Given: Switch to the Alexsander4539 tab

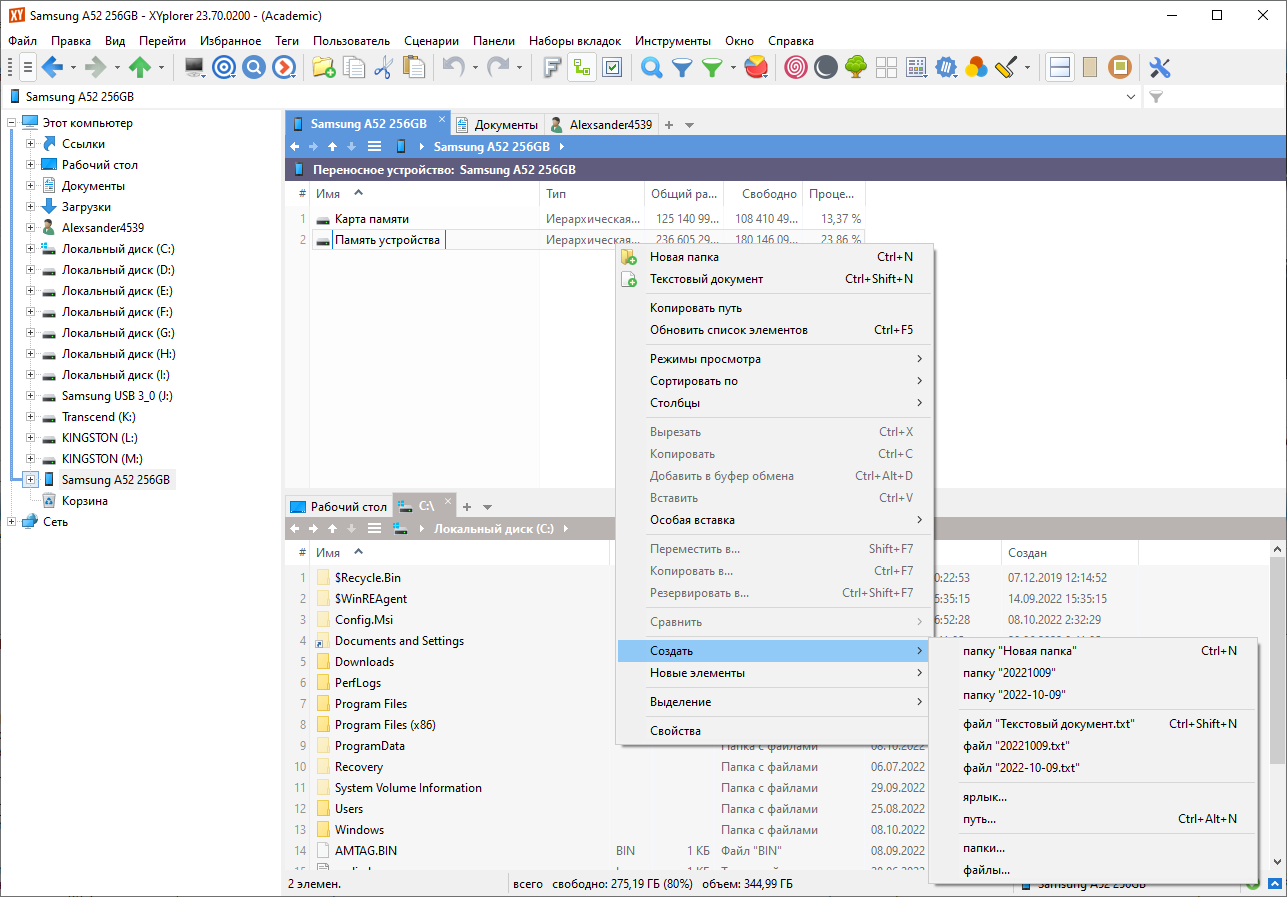Looking at the screenshot, I should (x=601, y=125).
